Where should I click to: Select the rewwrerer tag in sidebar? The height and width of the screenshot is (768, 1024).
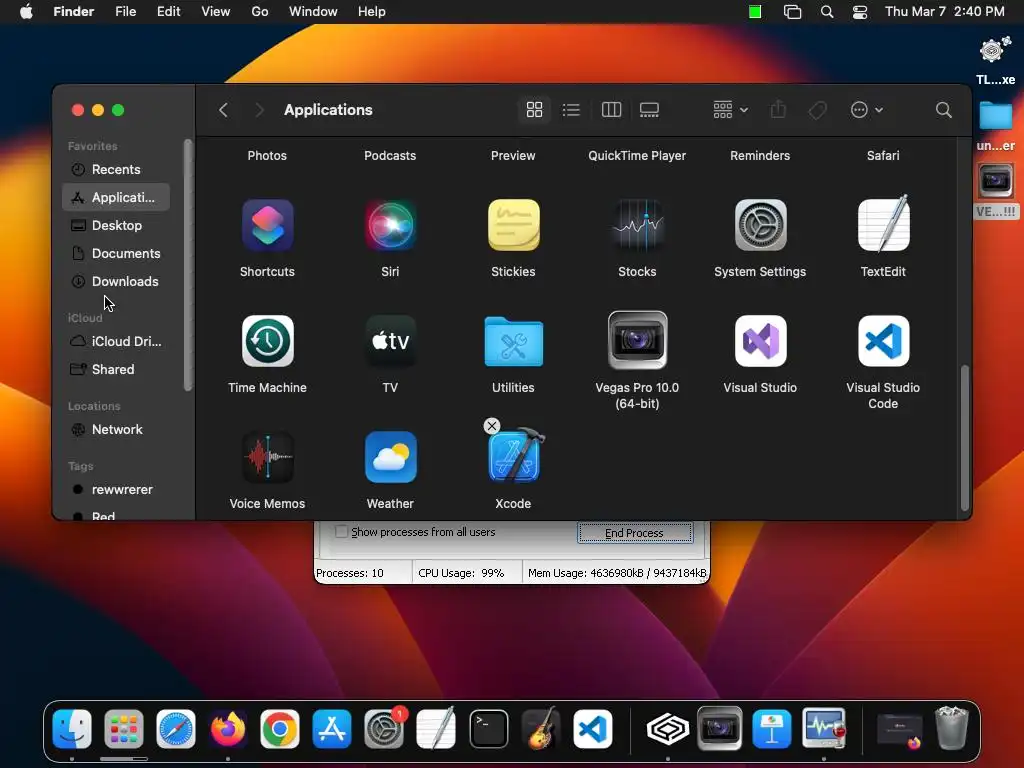tap(116, 490)
